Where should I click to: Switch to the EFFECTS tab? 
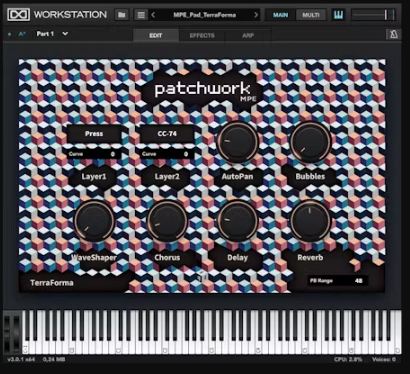(202, 35)
